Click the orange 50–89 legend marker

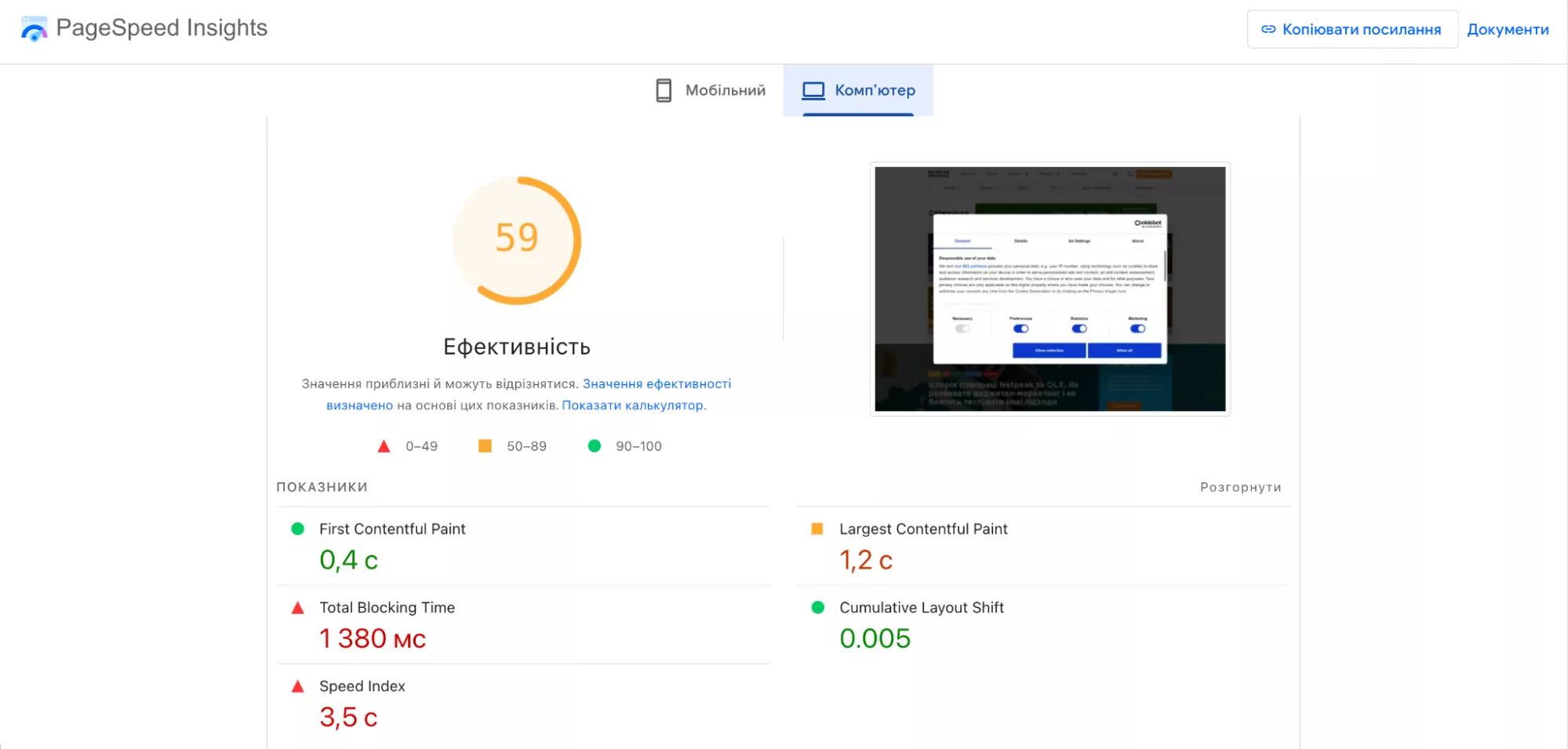coord(485,445)
